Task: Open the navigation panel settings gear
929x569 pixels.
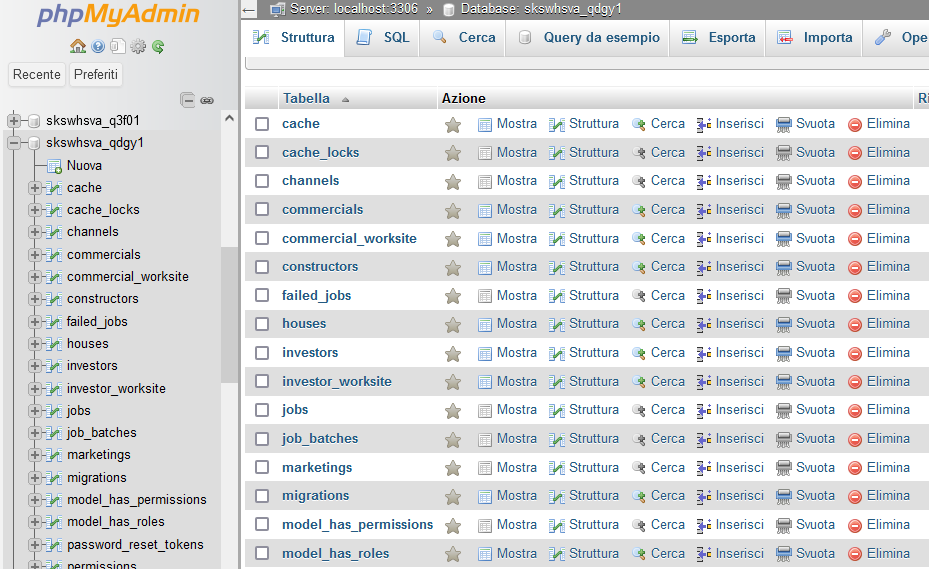Action: pyautogui.click(x=138, y=46)
